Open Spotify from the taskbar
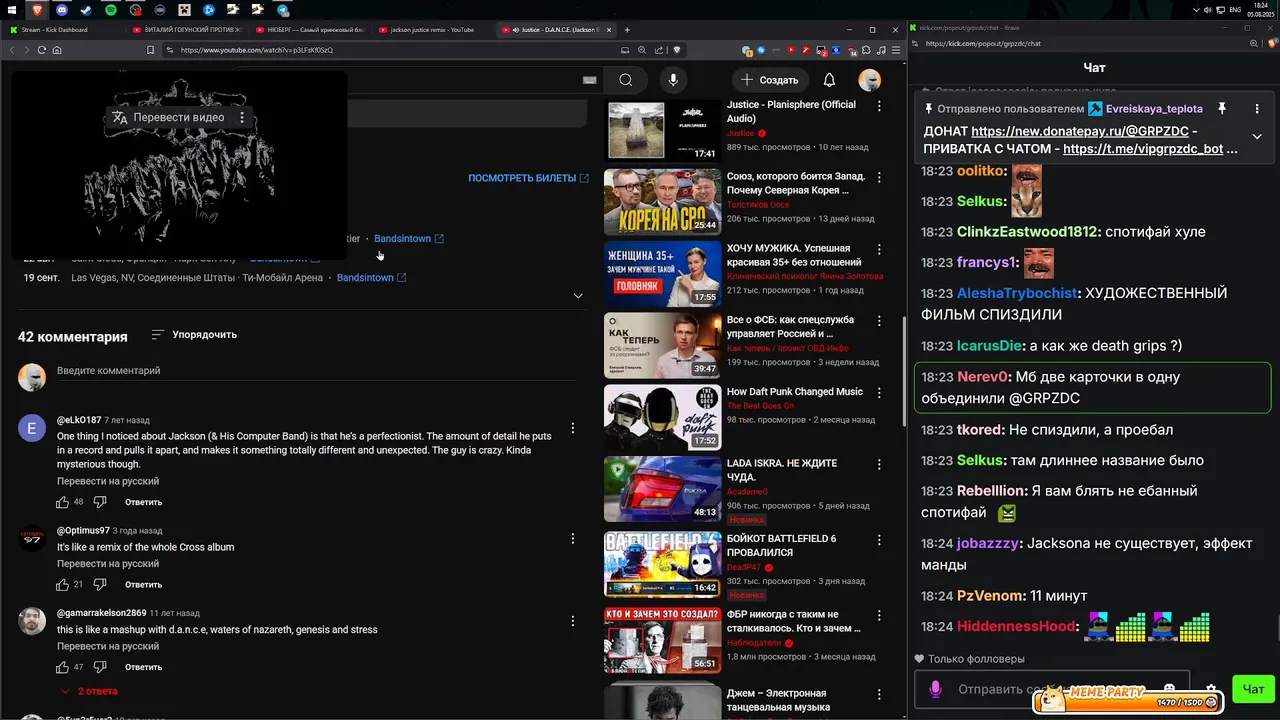This screenshot has height=720, width=1280. click(x=110, y=9)
